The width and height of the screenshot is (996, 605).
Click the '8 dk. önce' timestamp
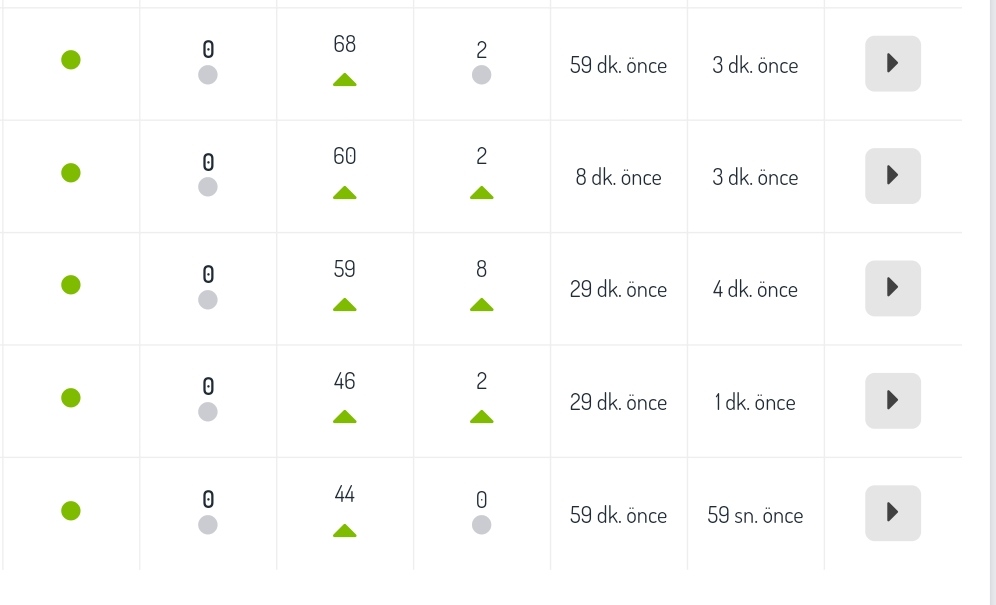[x=618, y=177]
